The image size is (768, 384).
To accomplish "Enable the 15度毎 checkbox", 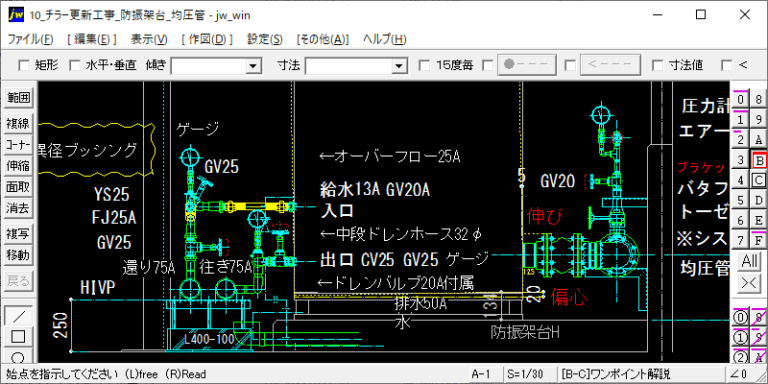I will click(x=425, y=65).
